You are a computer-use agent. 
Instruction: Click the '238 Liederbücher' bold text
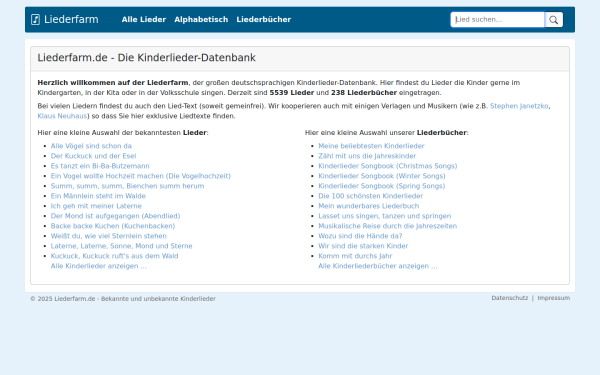point(364,93)
